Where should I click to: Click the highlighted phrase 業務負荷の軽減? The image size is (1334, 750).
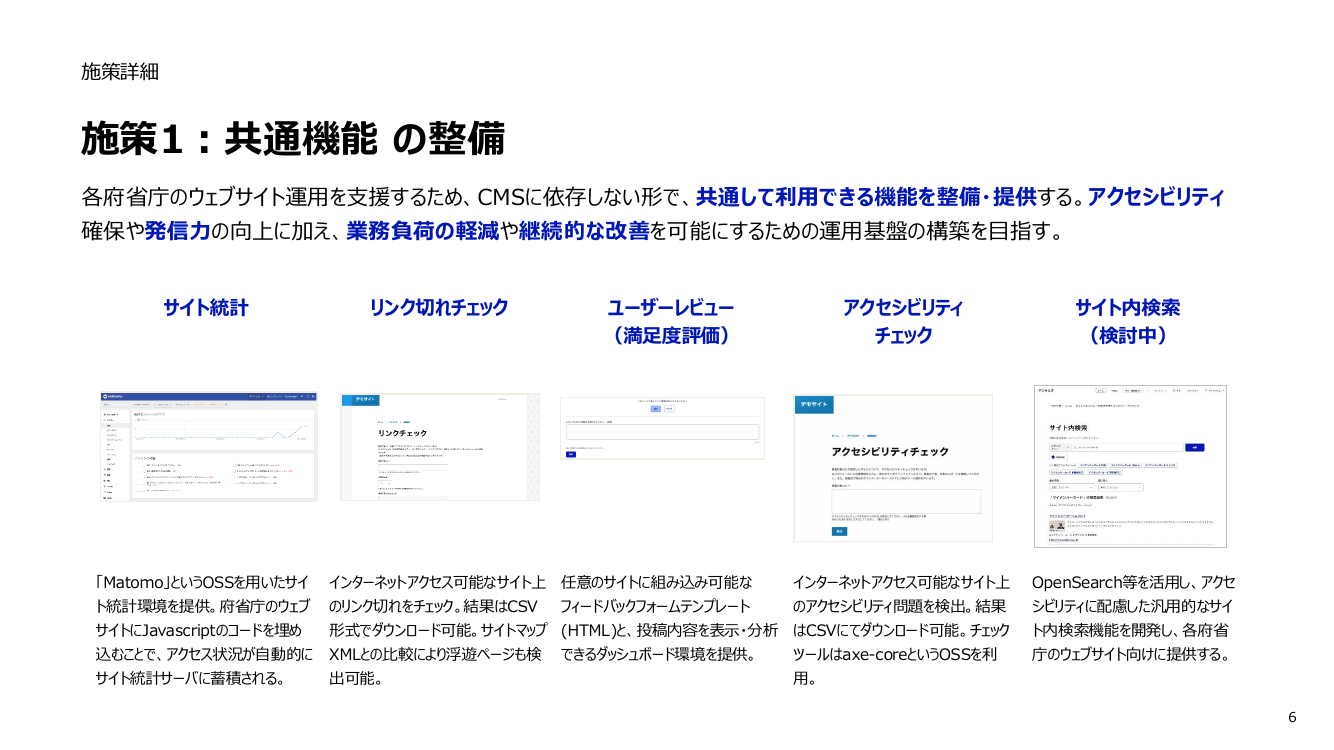tap(423, 232)
